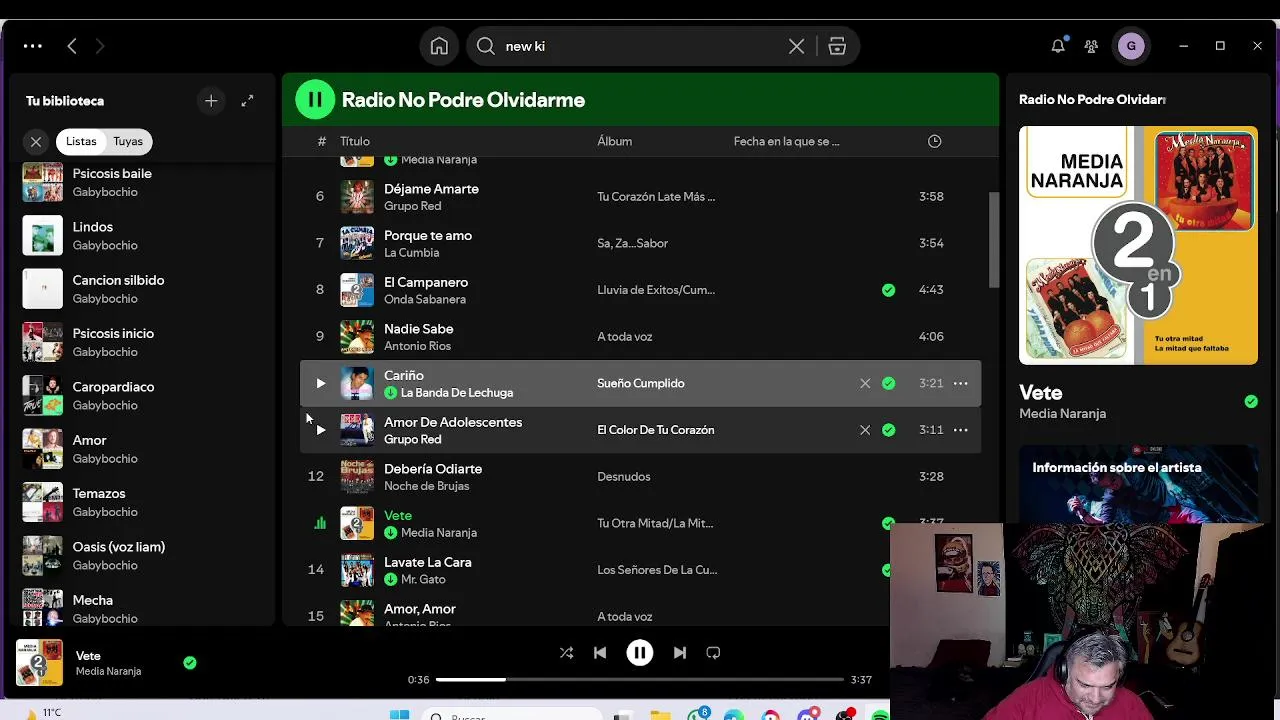Pause playback in bottom player bar
Screen dimensions: 1280x720
[640, 652]
